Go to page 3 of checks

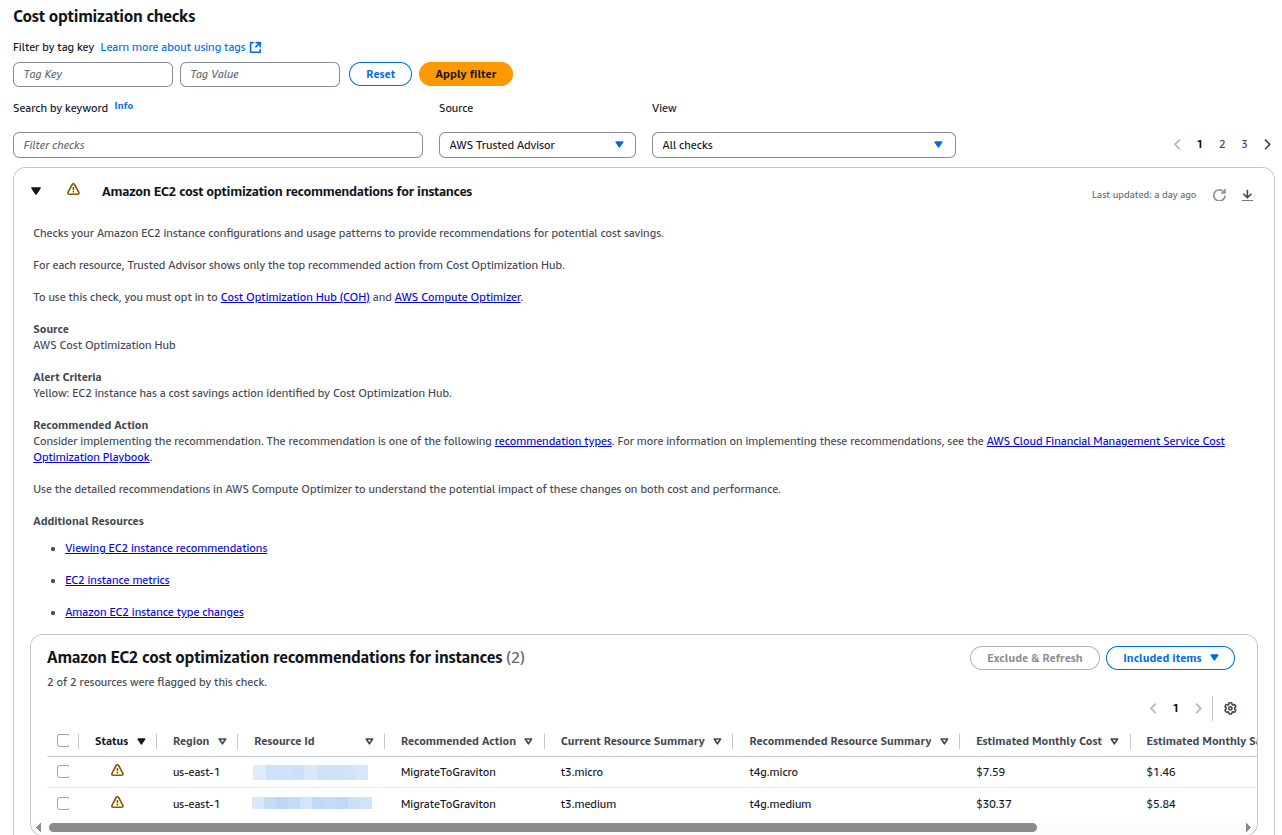pos(1244,145)
